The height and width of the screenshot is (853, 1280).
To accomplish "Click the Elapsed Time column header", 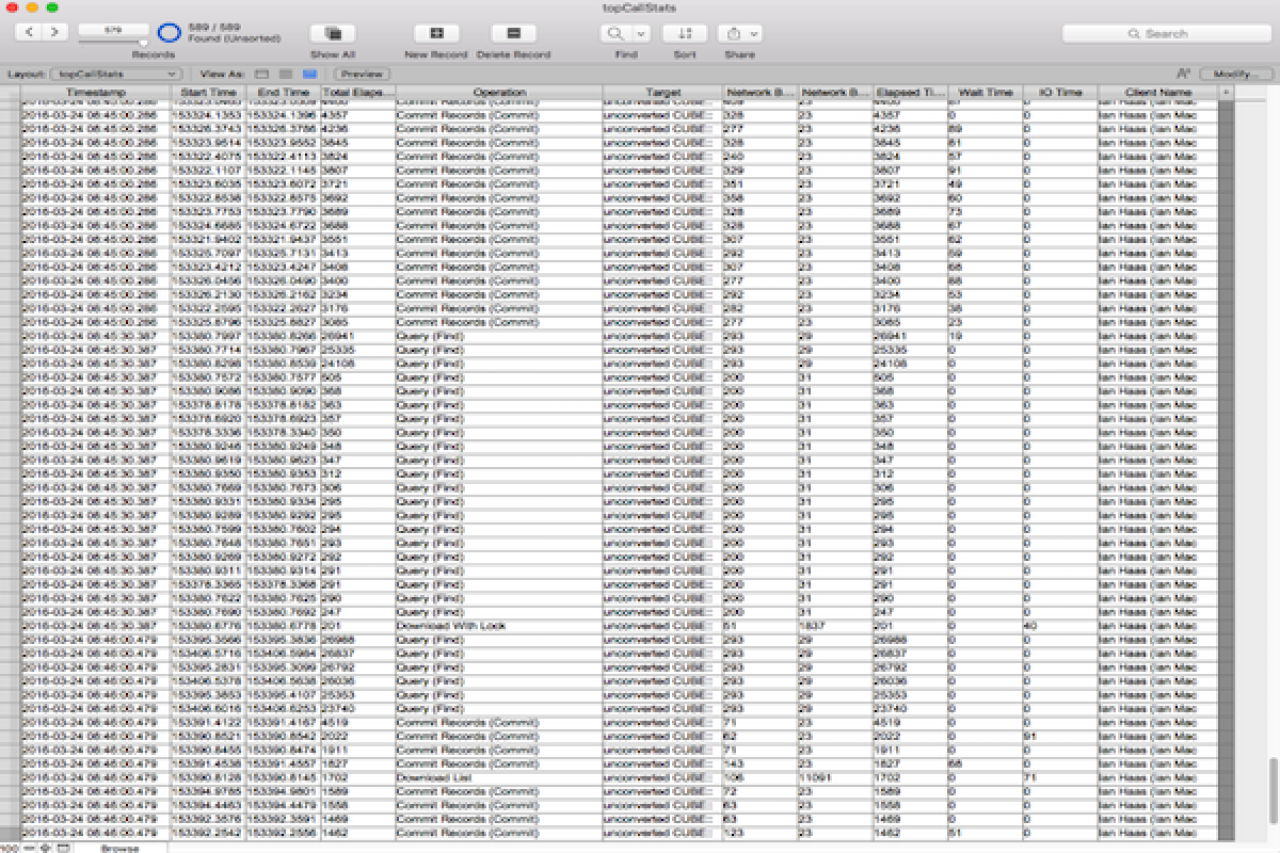I will (910, 92).
